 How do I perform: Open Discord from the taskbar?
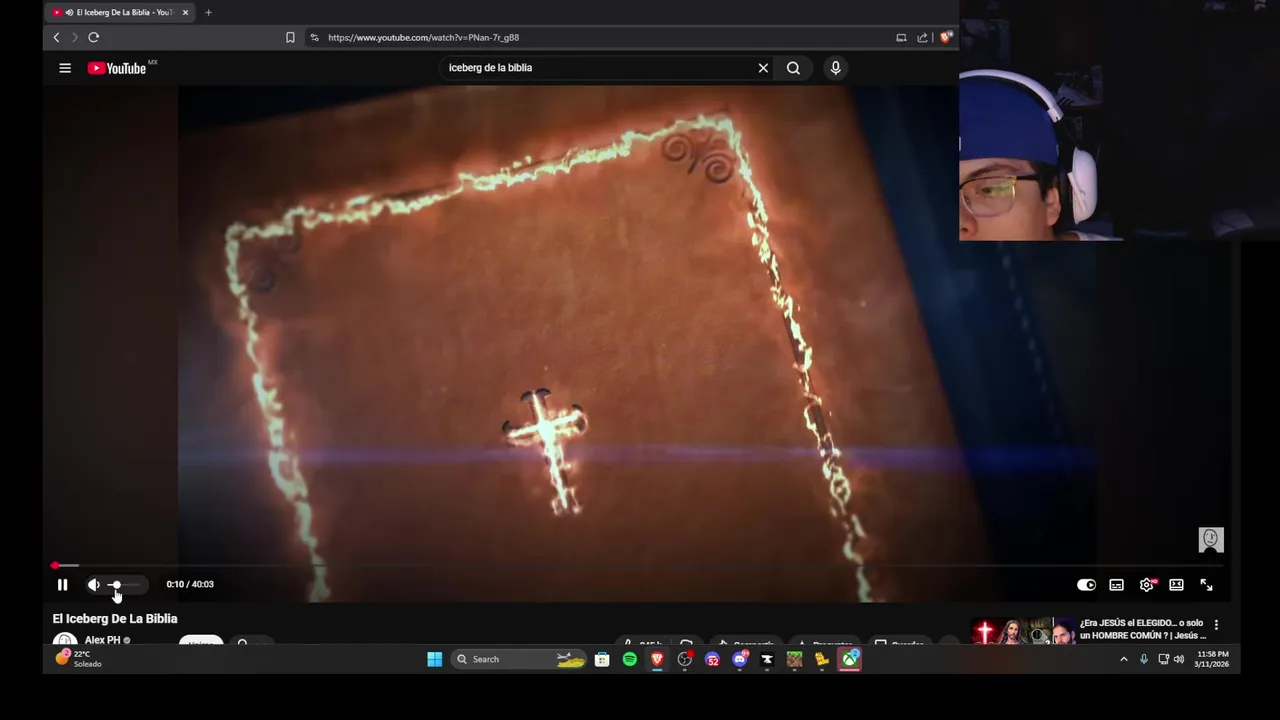coord(740,659)
